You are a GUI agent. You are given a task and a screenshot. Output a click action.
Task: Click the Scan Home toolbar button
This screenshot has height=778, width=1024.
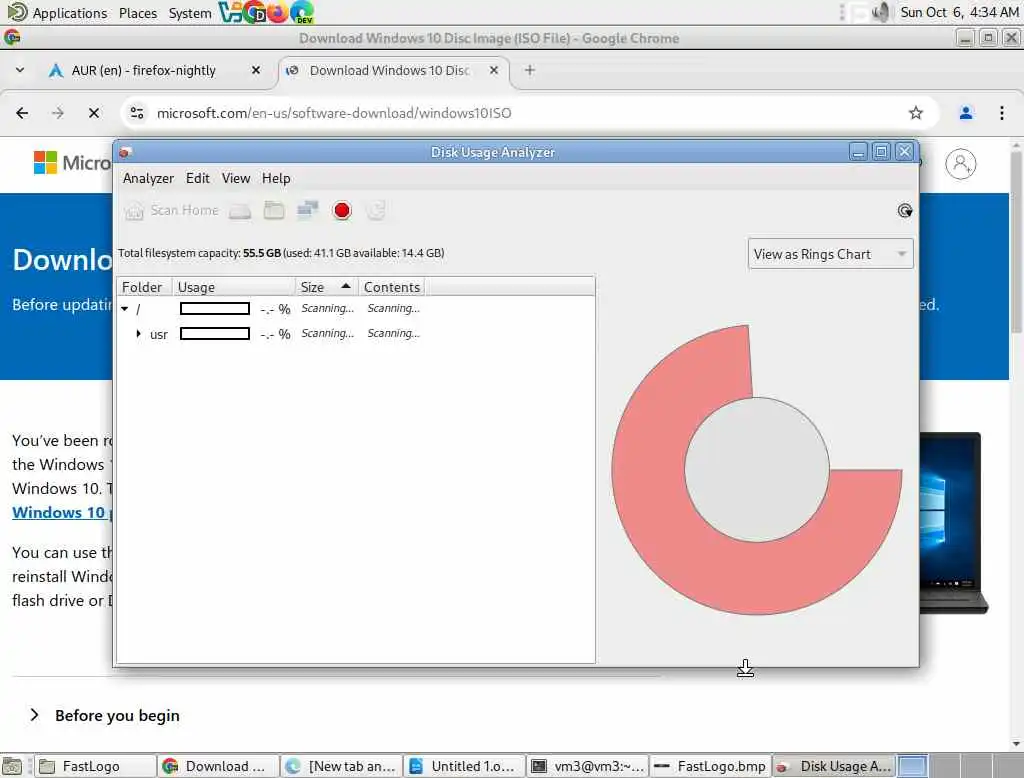coord(172,210)
